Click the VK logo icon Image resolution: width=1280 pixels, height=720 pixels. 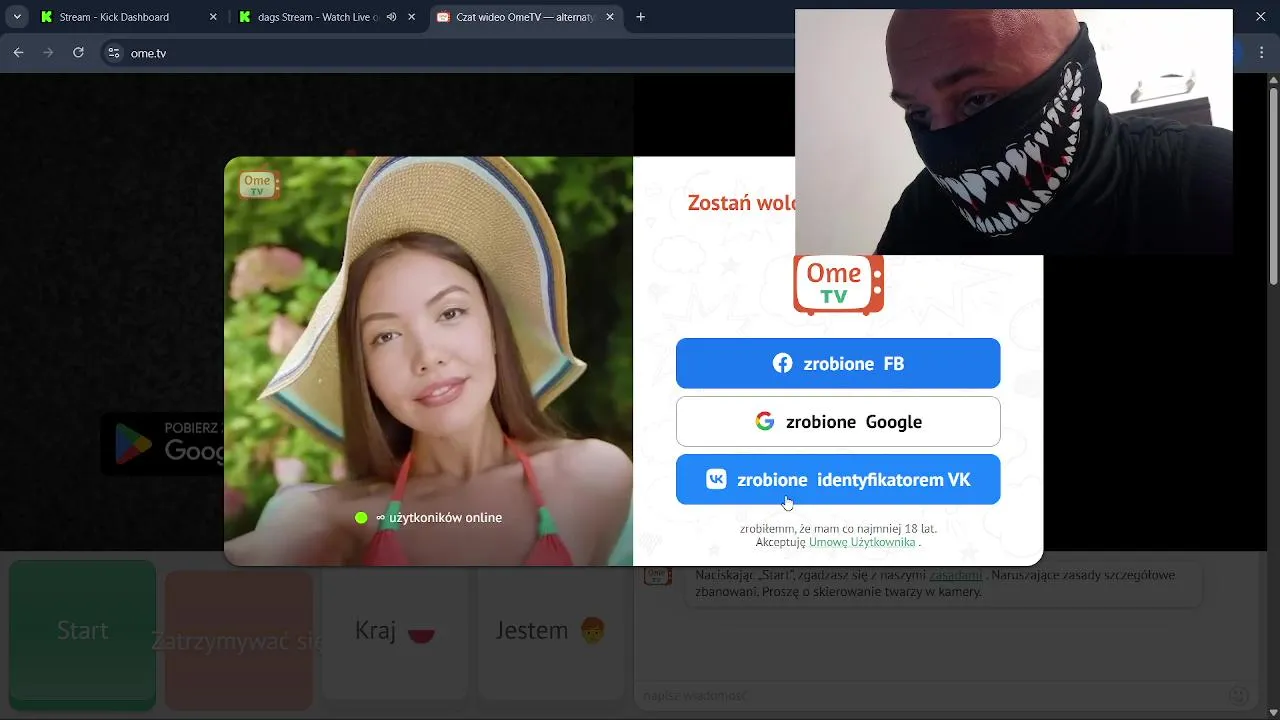pos(716,479)
